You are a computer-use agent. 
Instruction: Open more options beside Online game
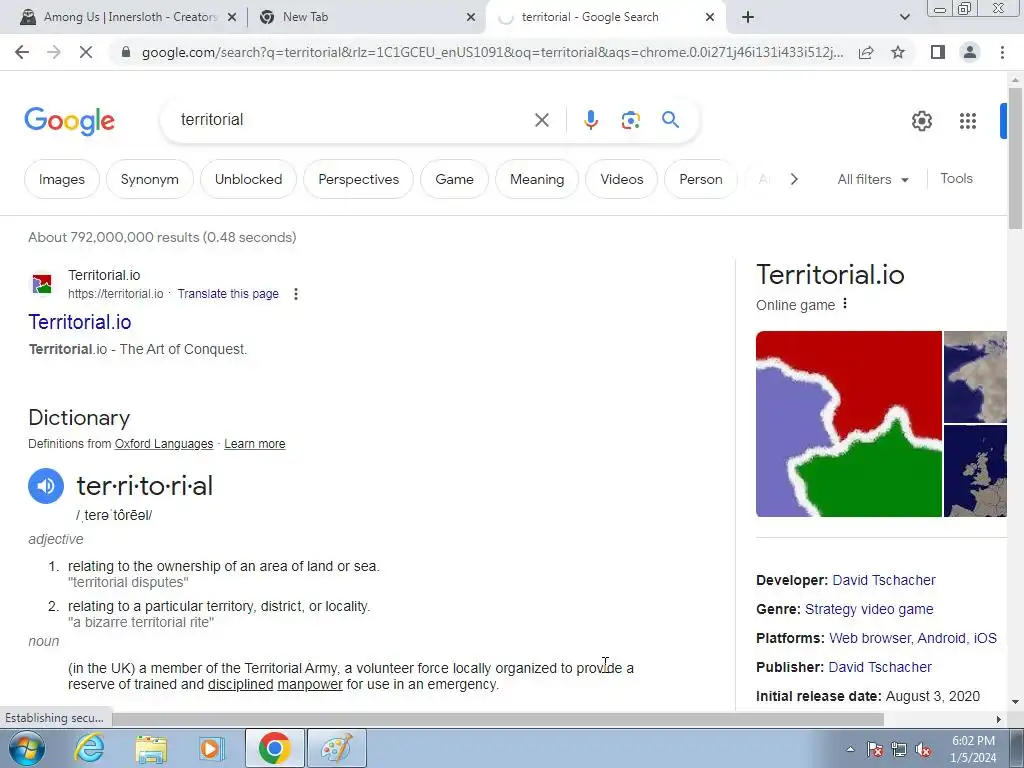[x=845, y=304]
